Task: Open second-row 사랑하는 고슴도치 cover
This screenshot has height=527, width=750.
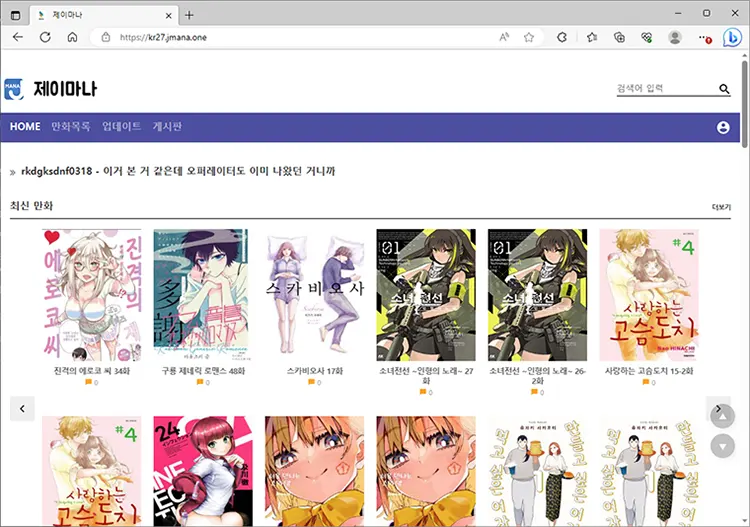Action: (x=92, y=471)
